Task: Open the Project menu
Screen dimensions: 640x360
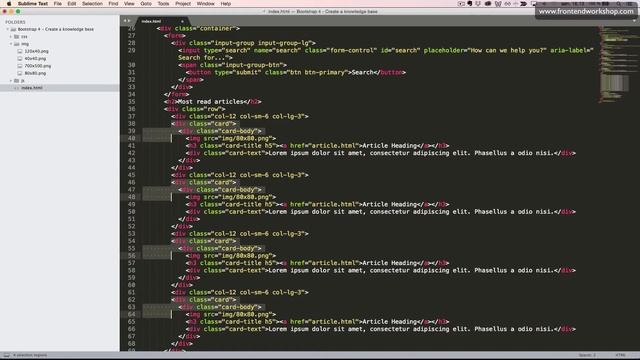Action: tap(183, 4)
